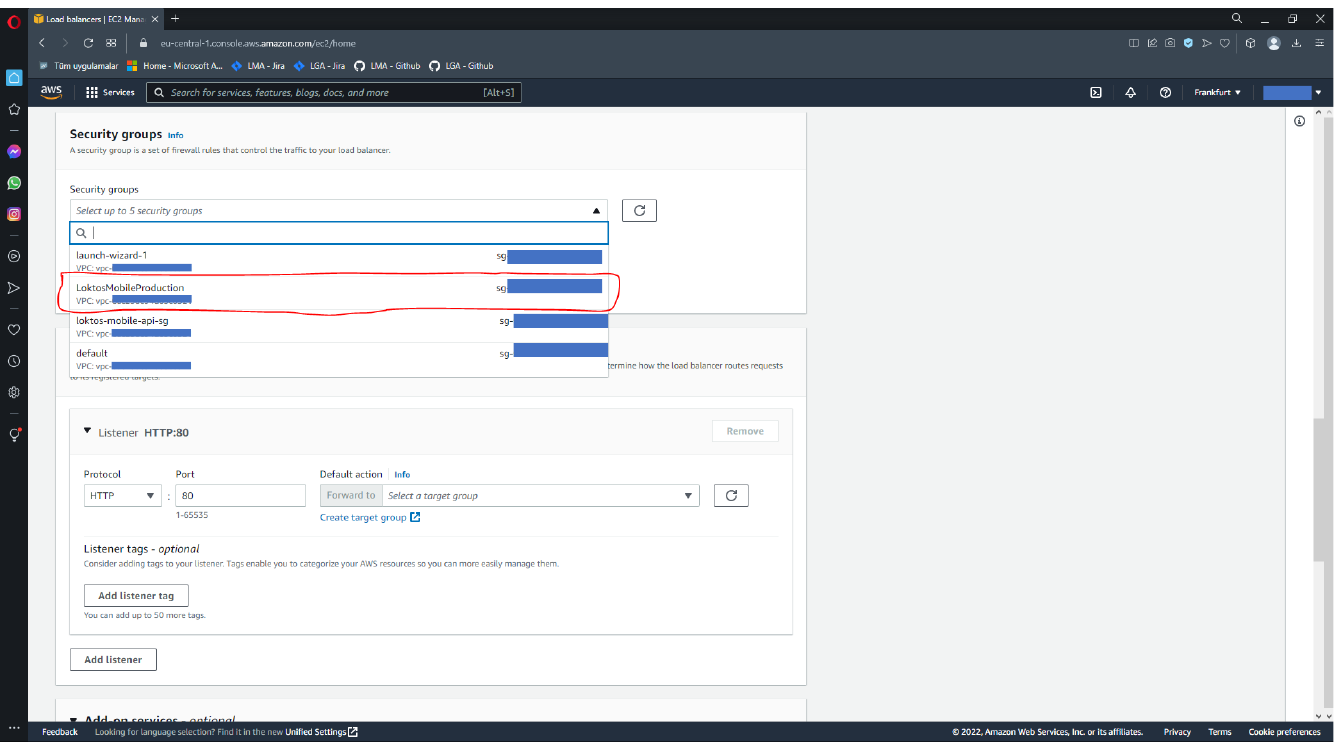1334x750 pixels.
Task: Open bookmarks star in the Opera sidebar
Action: coord(14,109)
